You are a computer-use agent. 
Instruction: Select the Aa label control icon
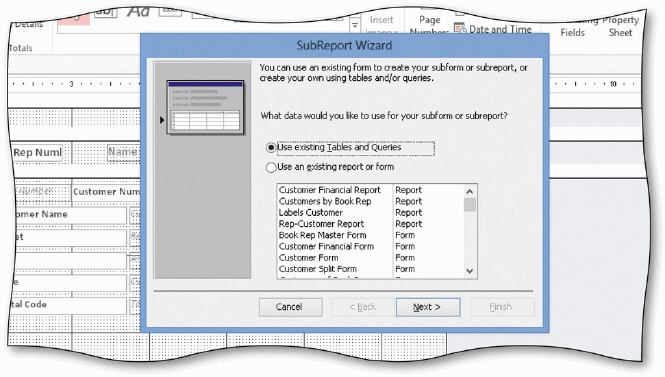click(x=138, y=11)
